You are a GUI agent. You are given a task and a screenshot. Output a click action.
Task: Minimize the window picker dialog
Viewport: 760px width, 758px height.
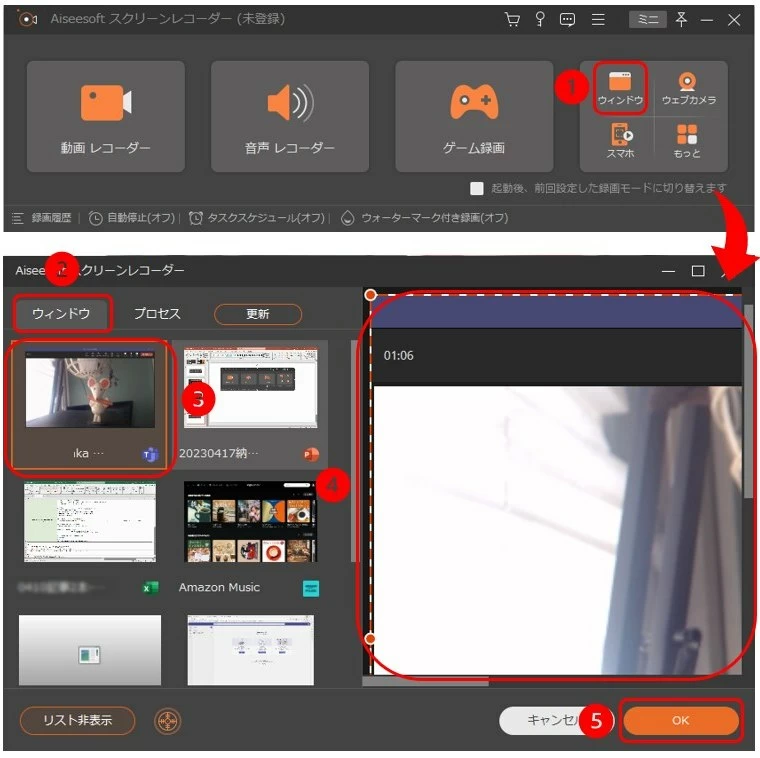[x=668, y=271]
